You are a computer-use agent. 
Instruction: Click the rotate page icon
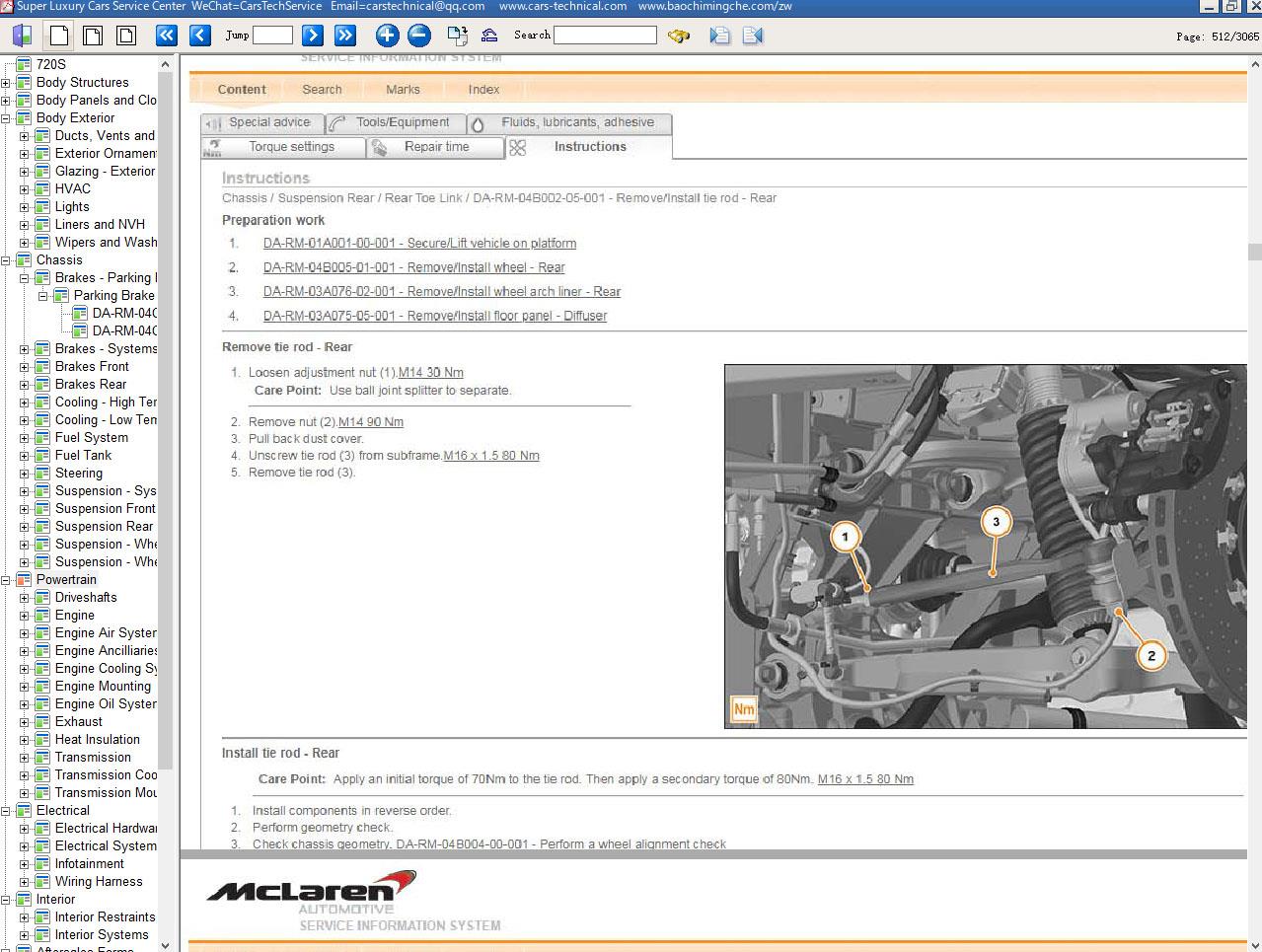457,36
